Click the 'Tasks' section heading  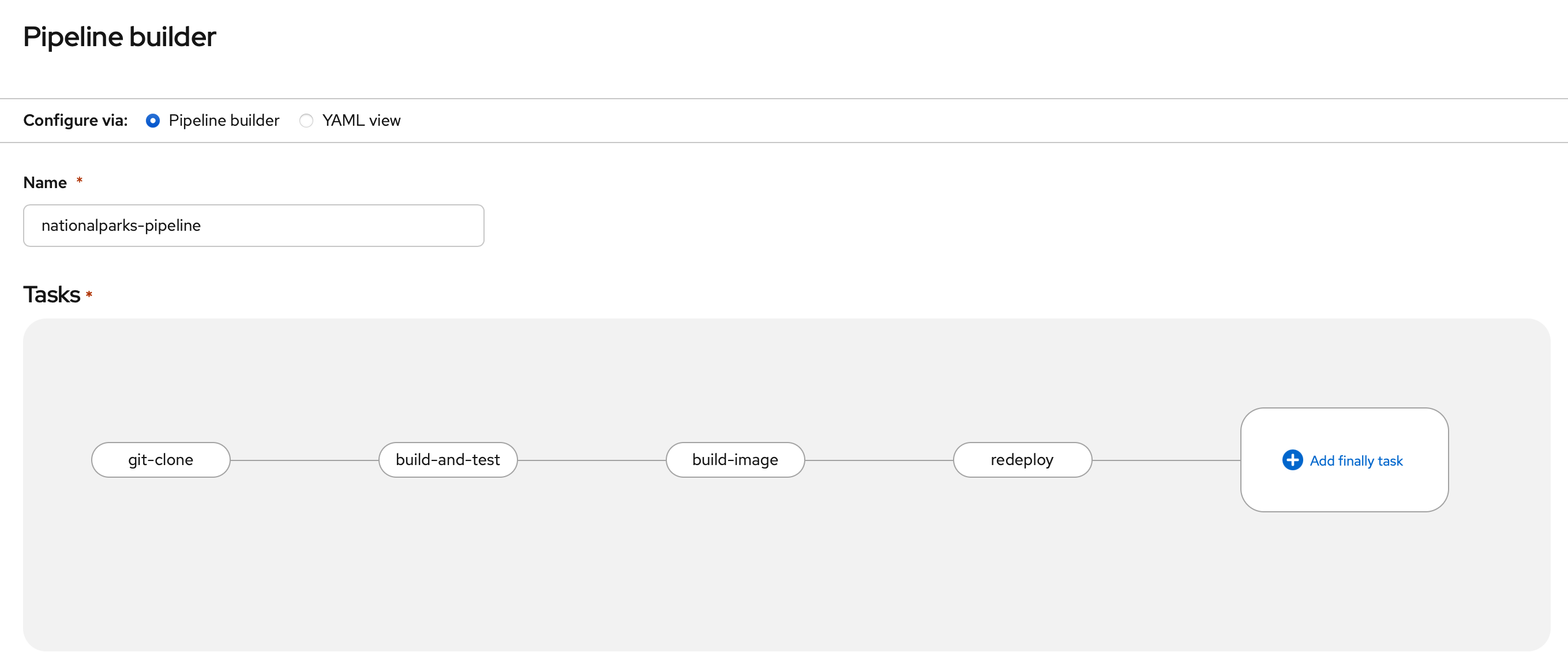[x=52, y=294]
